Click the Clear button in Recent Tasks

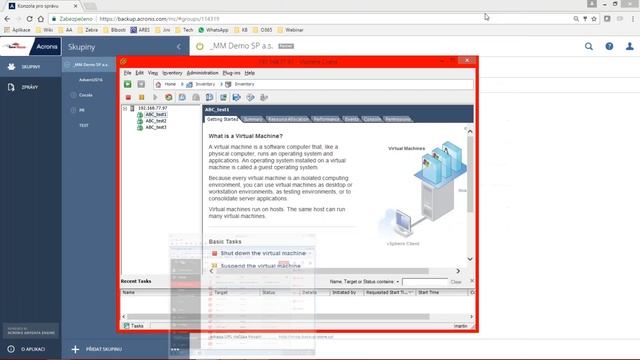456,282
